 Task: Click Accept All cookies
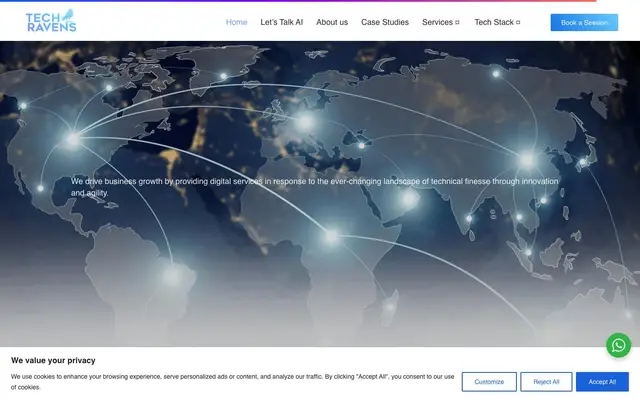click(602, 382)
